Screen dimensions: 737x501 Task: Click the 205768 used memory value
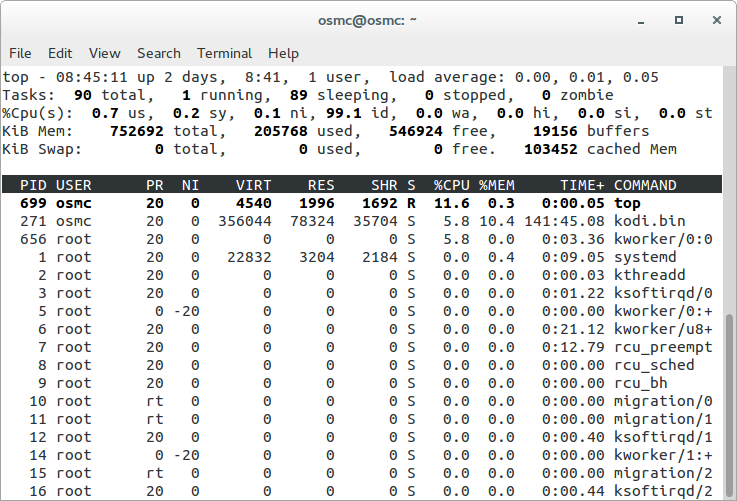pos(281,131)
